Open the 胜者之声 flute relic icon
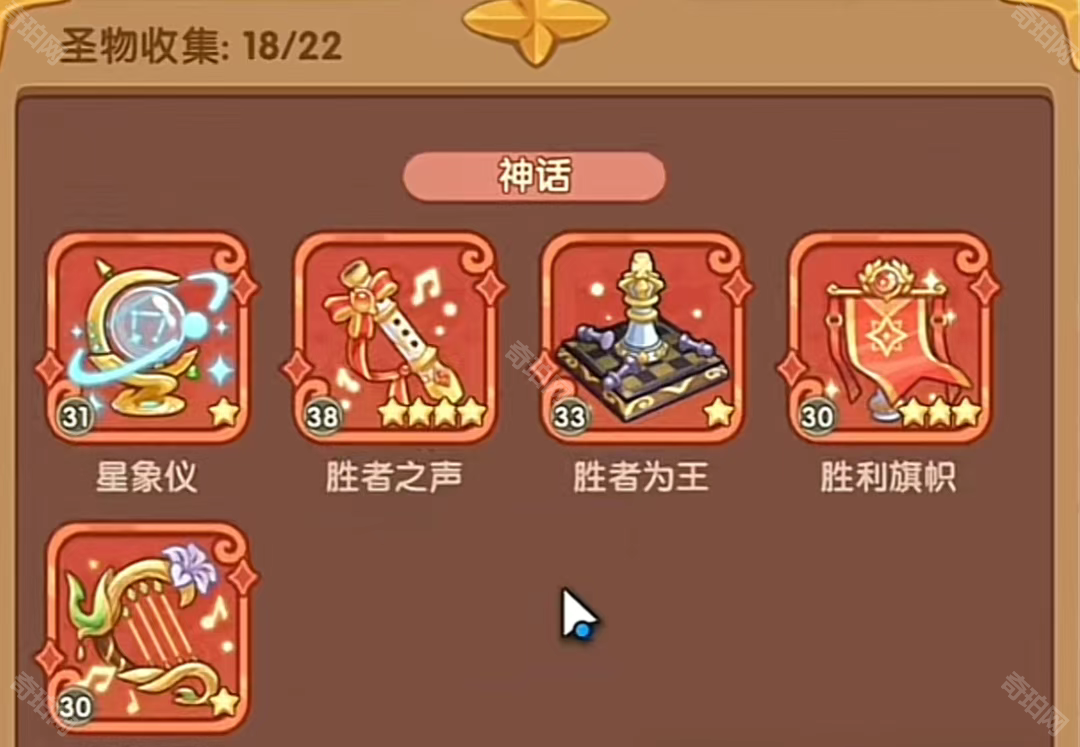This screenshot has width=1080, height=747. pyautogui.click(x=394, y=337)
